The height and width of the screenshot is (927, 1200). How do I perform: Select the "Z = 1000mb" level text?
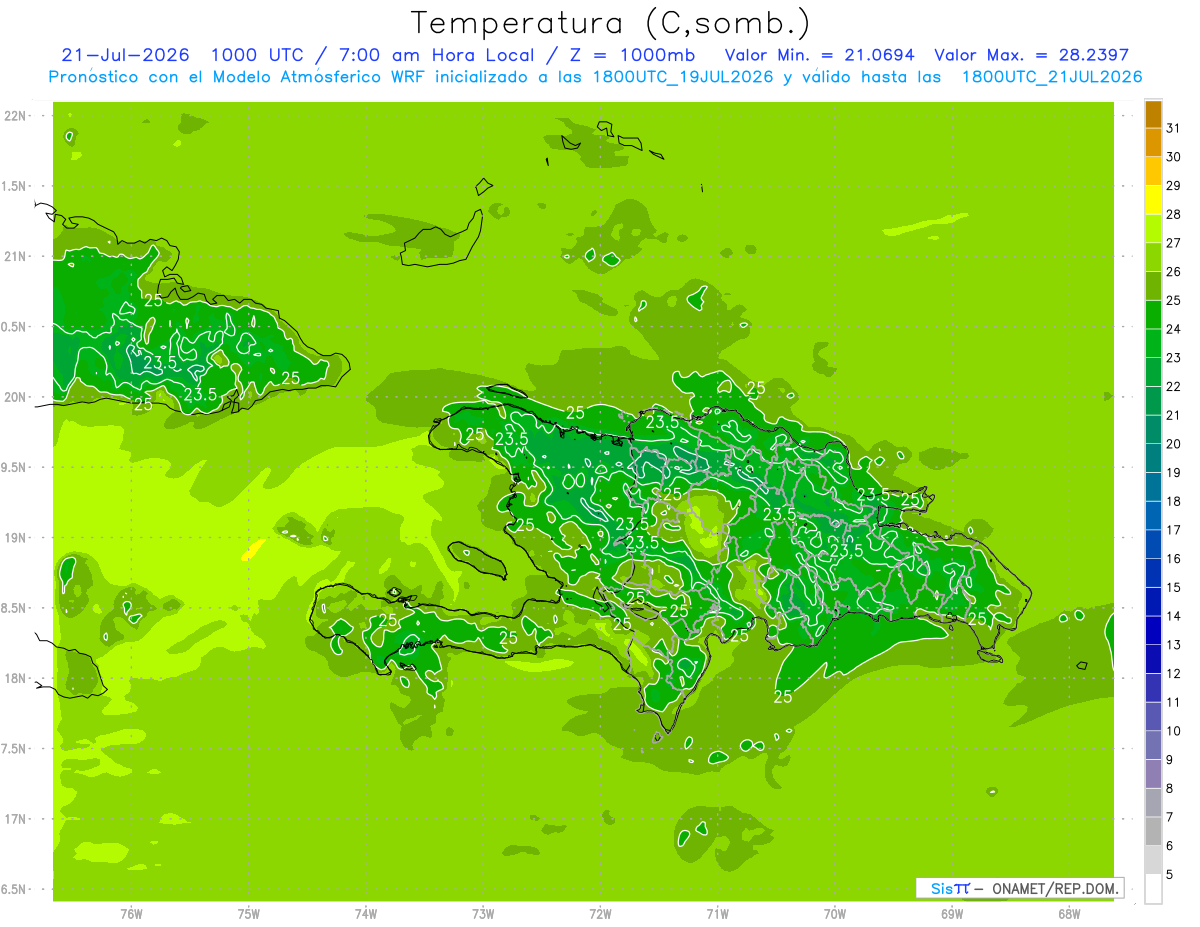[x=634, y=55]
